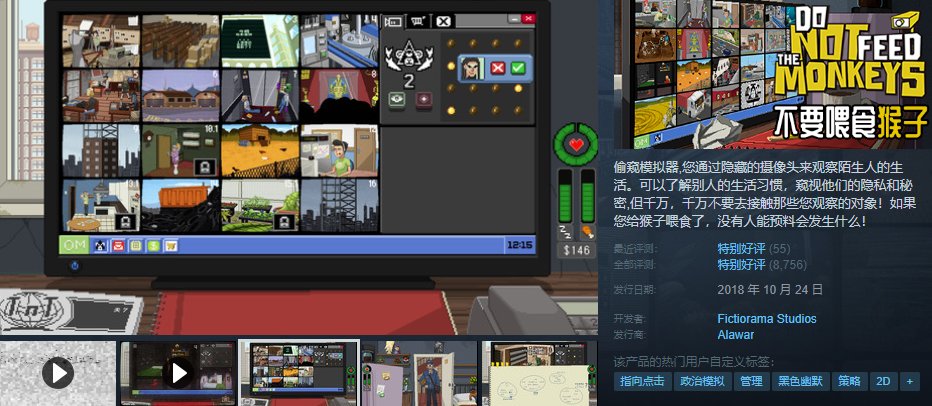Click the padlock icon on camera feed 10.1

pyautogui.click(x=205, y=167)
